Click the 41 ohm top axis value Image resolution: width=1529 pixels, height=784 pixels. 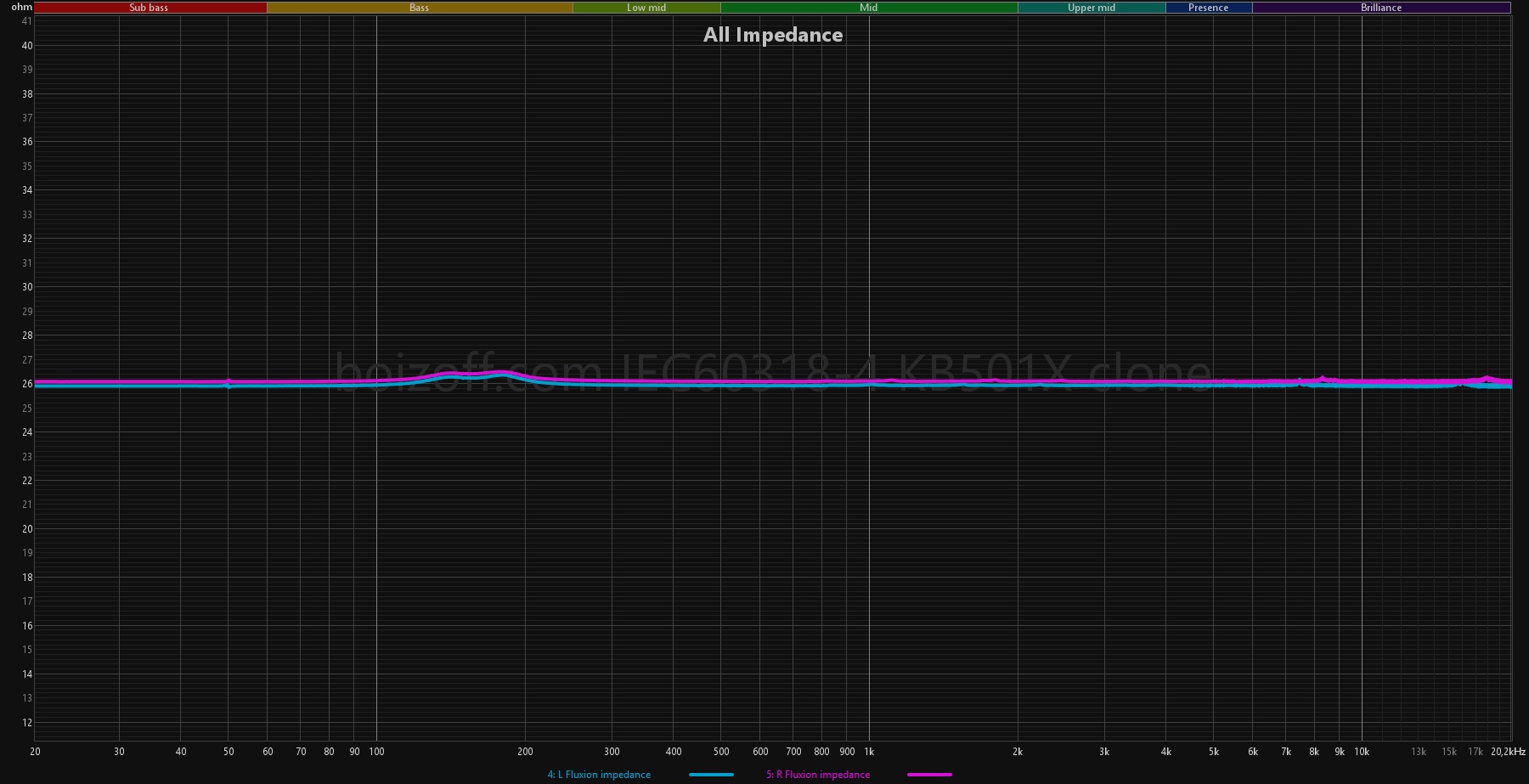27,21
